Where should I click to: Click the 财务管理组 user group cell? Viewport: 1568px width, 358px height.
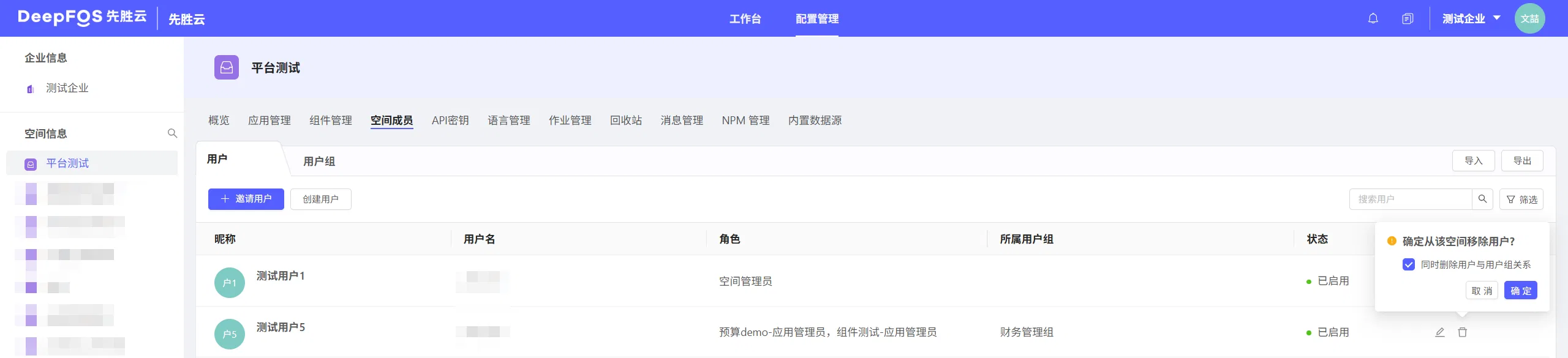point(1027,332)
